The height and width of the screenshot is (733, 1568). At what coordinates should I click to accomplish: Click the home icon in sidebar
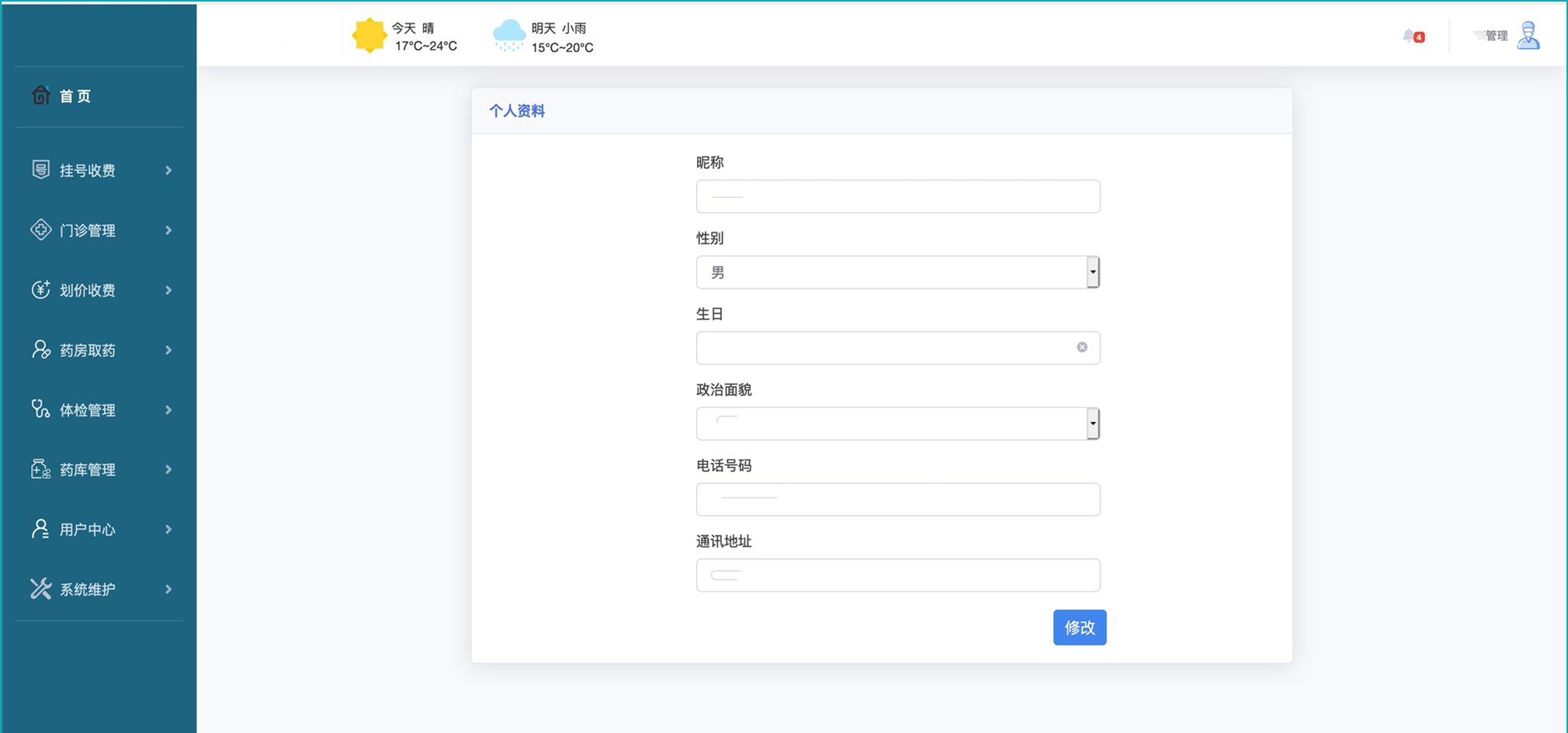40,95
